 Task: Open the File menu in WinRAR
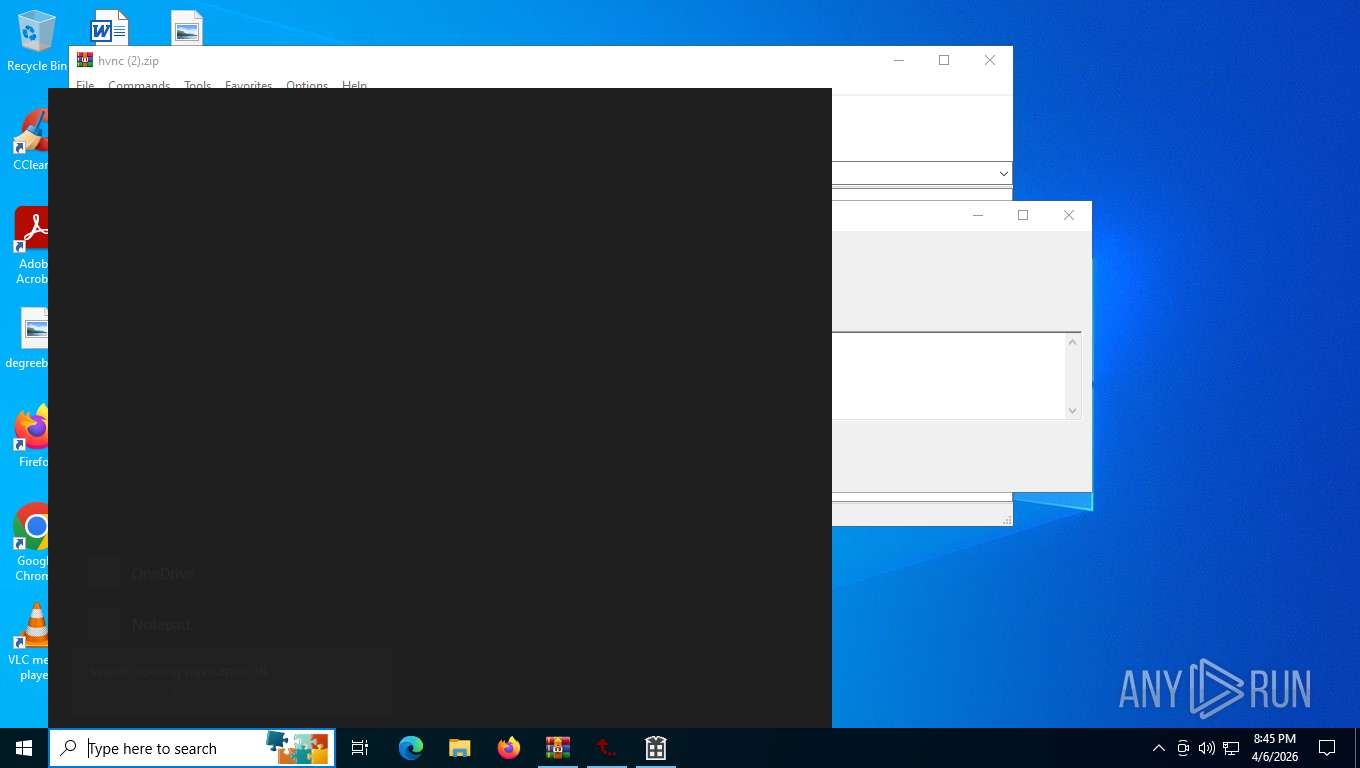point(85,85)
